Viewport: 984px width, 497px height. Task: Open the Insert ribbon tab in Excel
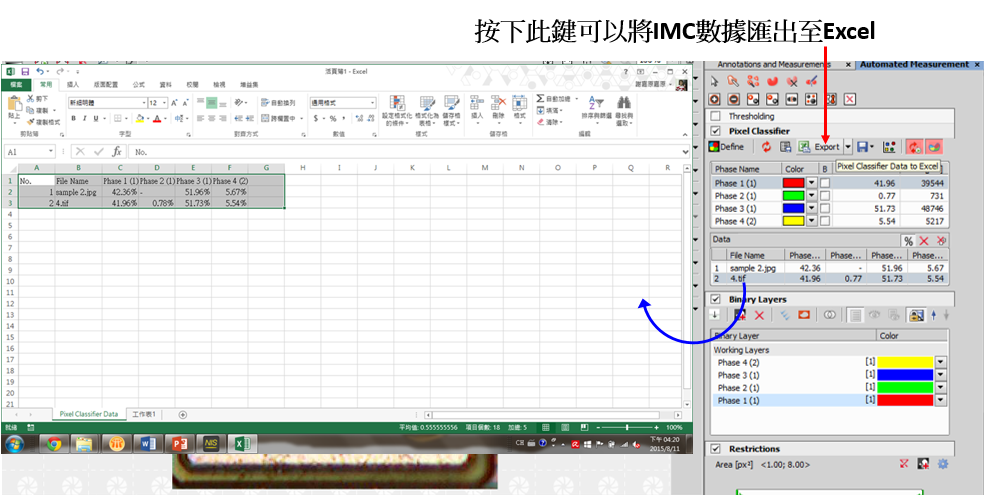pos(73,84)
